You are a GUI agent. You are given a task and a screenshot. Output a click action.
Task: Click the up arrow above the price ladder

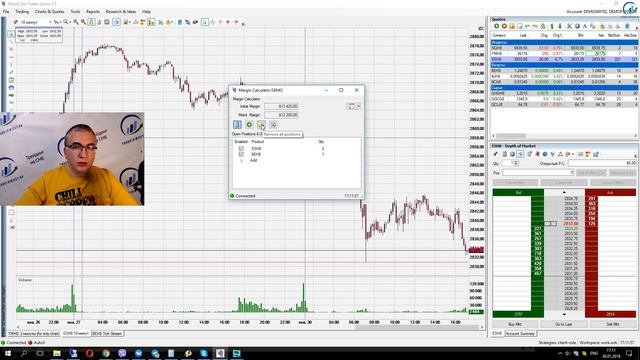[564, 192]
